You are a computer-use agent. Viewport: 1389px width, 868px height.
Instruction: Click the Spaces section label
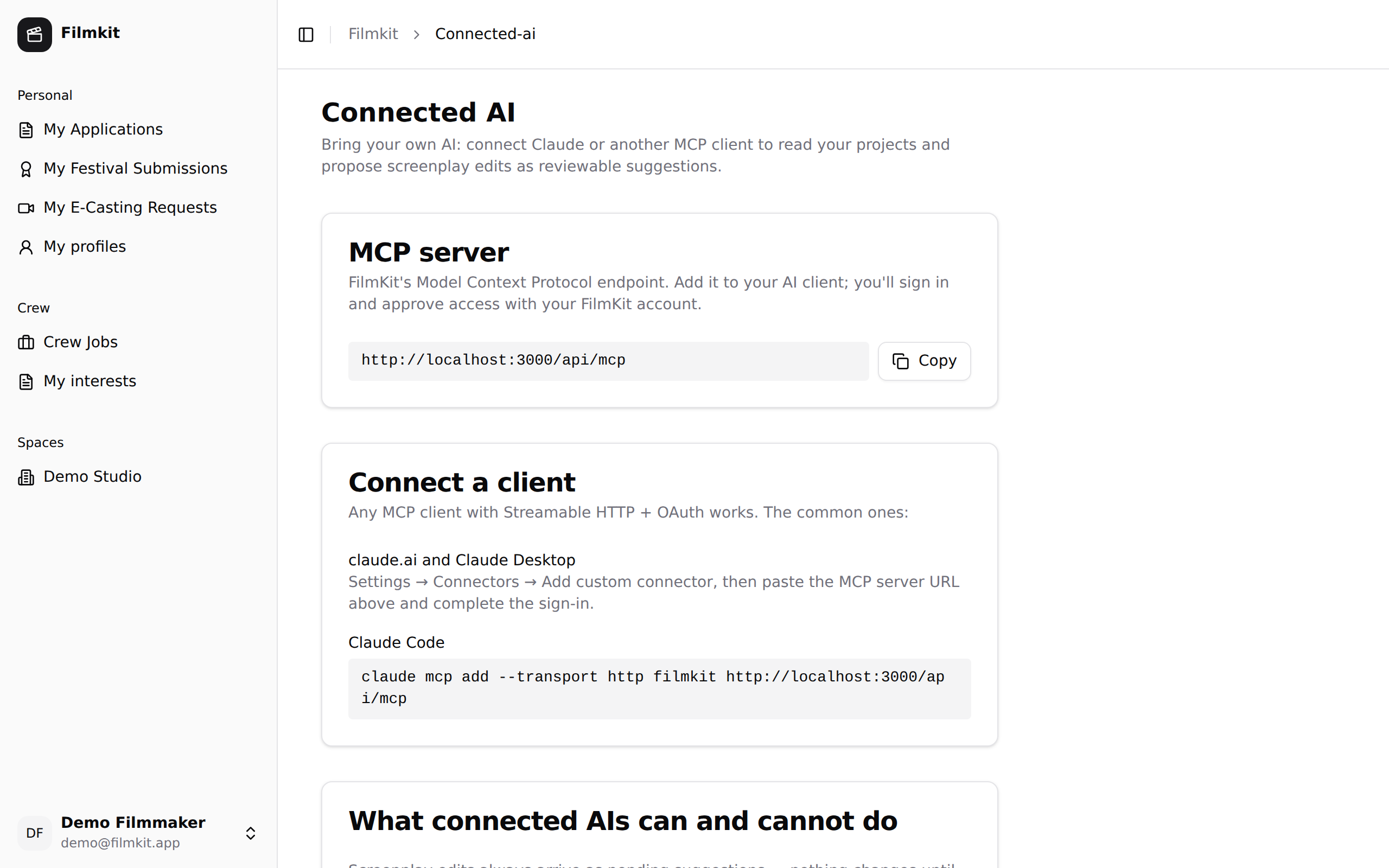pyautogui.click(x=40, y=443)
